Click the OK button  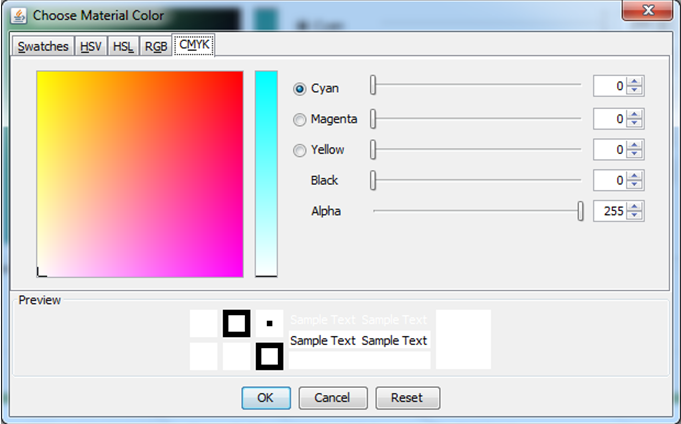pyautogui.click(x=265, y=397)
